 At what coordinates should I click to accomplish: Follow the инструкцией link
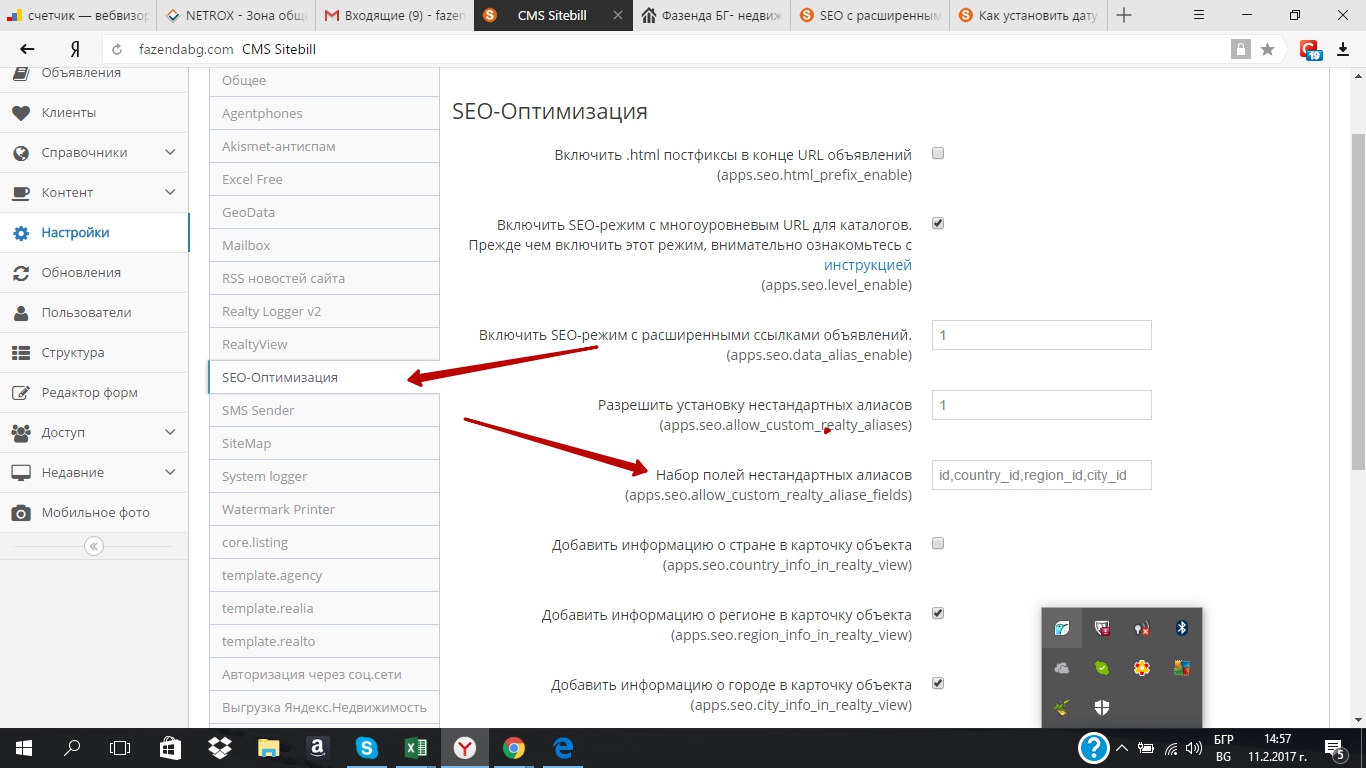pyautogui.click(x=868, y=266)
